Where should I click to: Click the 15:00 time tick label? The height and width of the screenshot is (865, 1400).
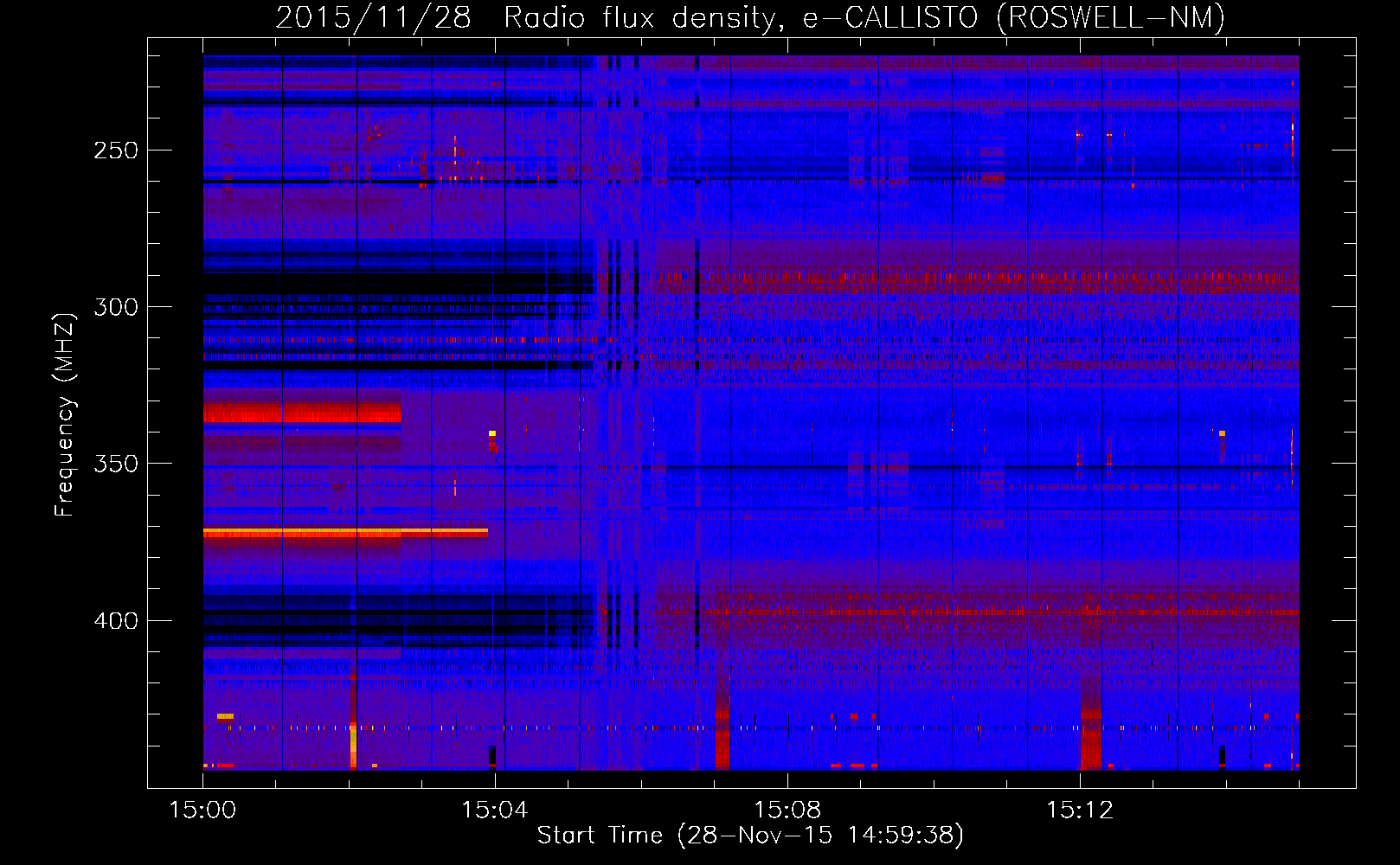tap(202, 811)
